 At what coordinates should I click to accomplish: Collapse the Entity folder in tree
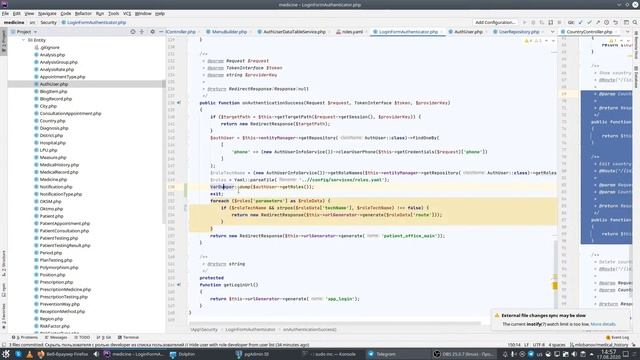(24, 40)
